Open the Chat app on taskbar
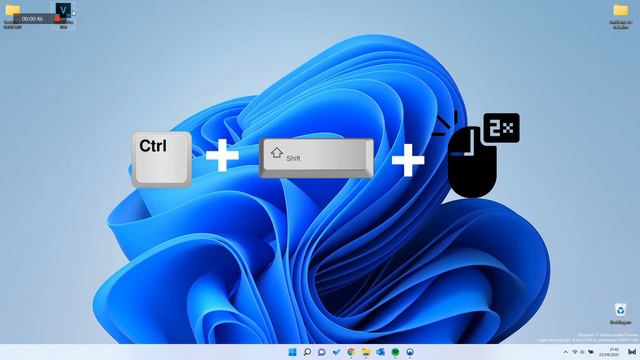The width and height of the screenshot is (640, 360). (322, 352)
